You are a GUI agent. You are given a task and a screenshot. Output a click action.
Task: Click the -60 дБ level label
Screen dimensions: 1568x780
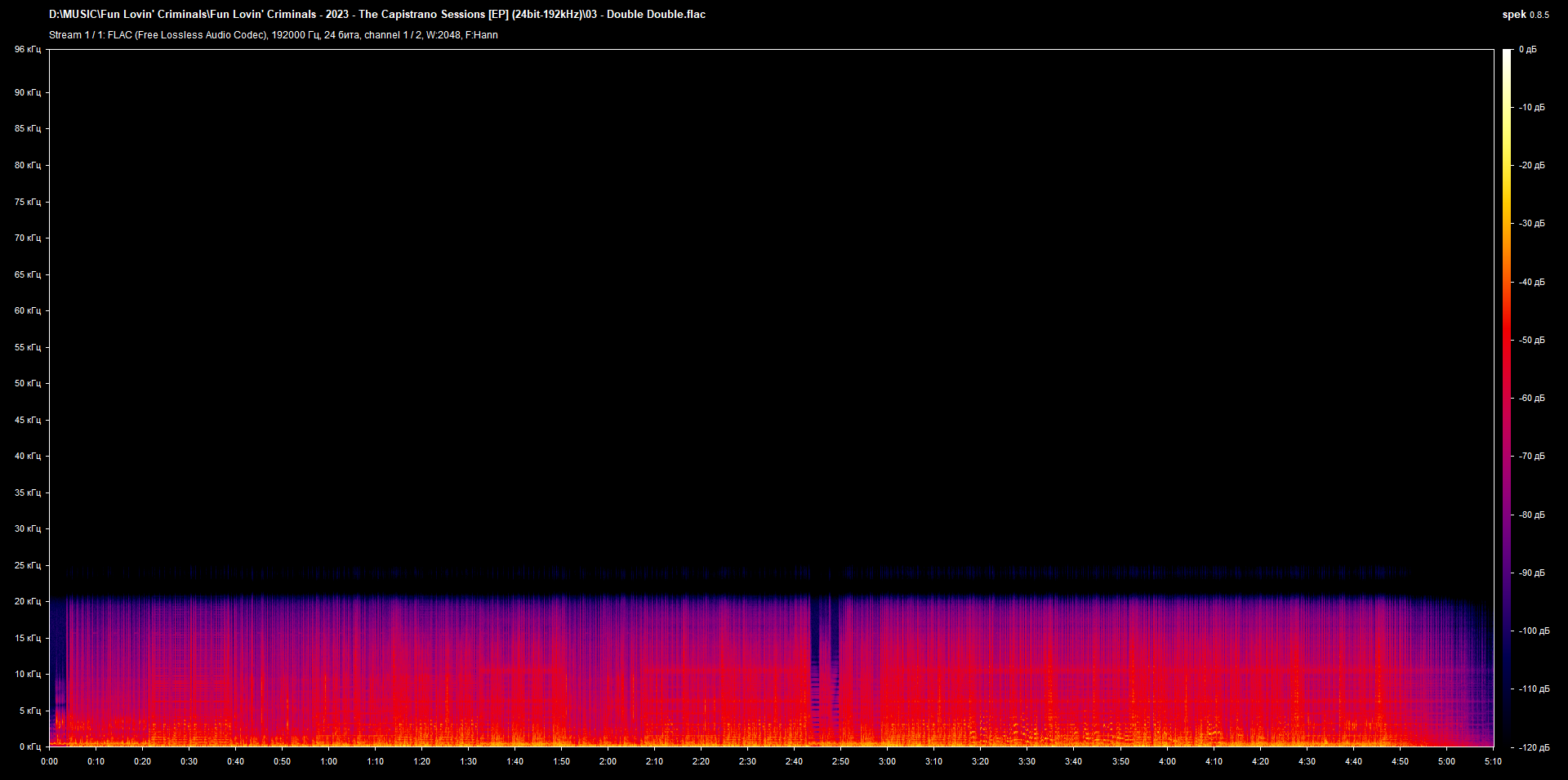pyautogui.click(x=1531, y=399)
